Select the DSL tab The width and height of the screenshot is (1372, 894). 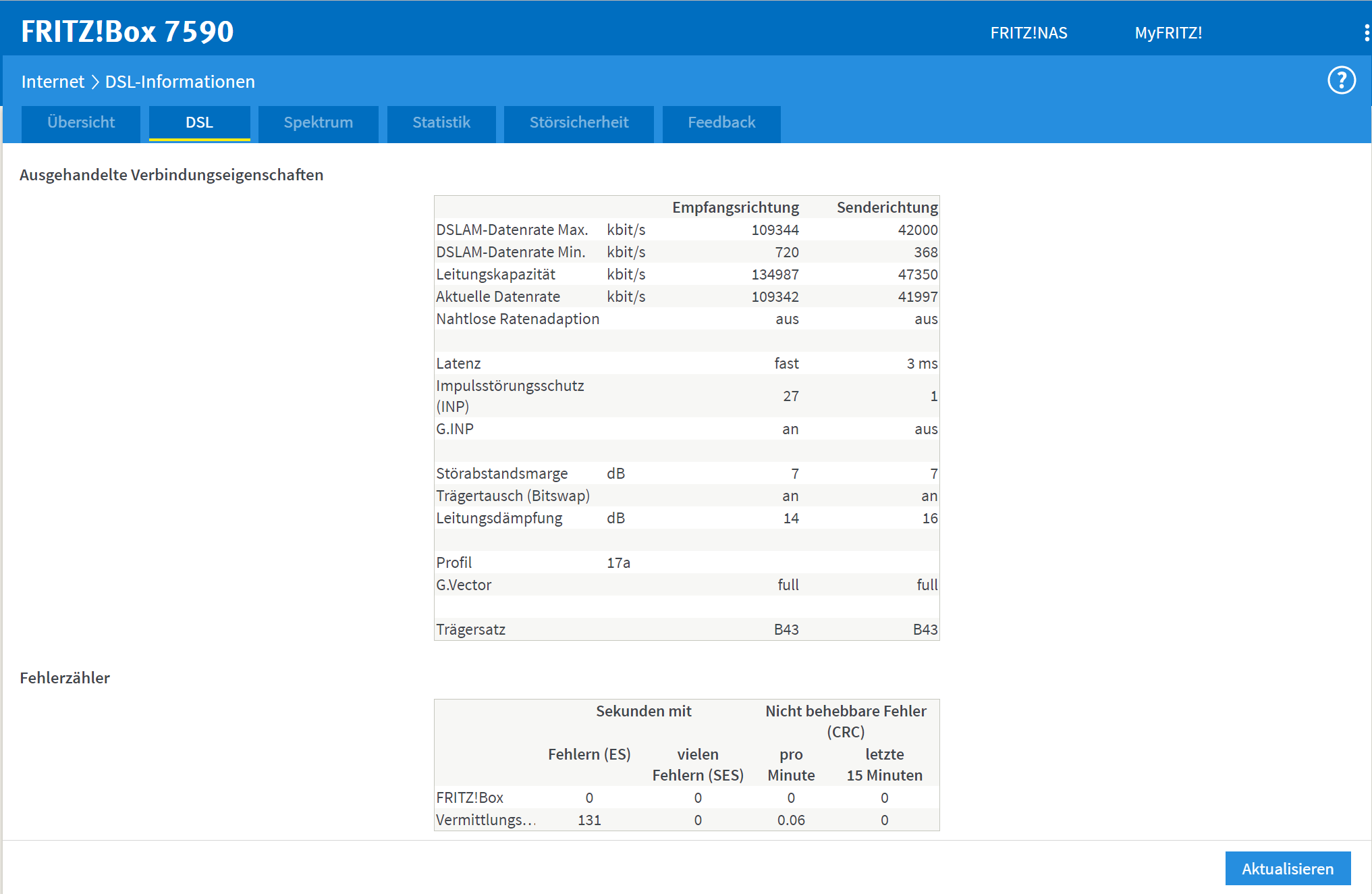tap(199, 123)
